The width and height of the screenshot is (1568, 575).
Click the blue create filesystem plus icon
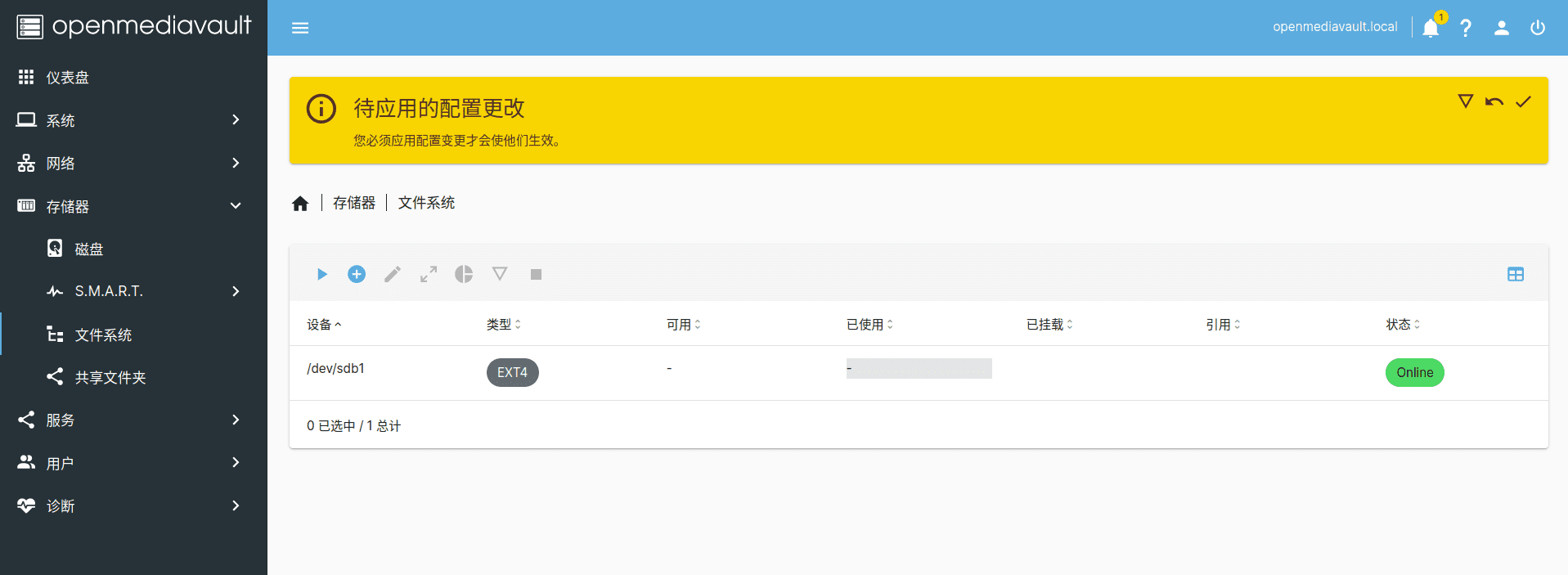357,274
